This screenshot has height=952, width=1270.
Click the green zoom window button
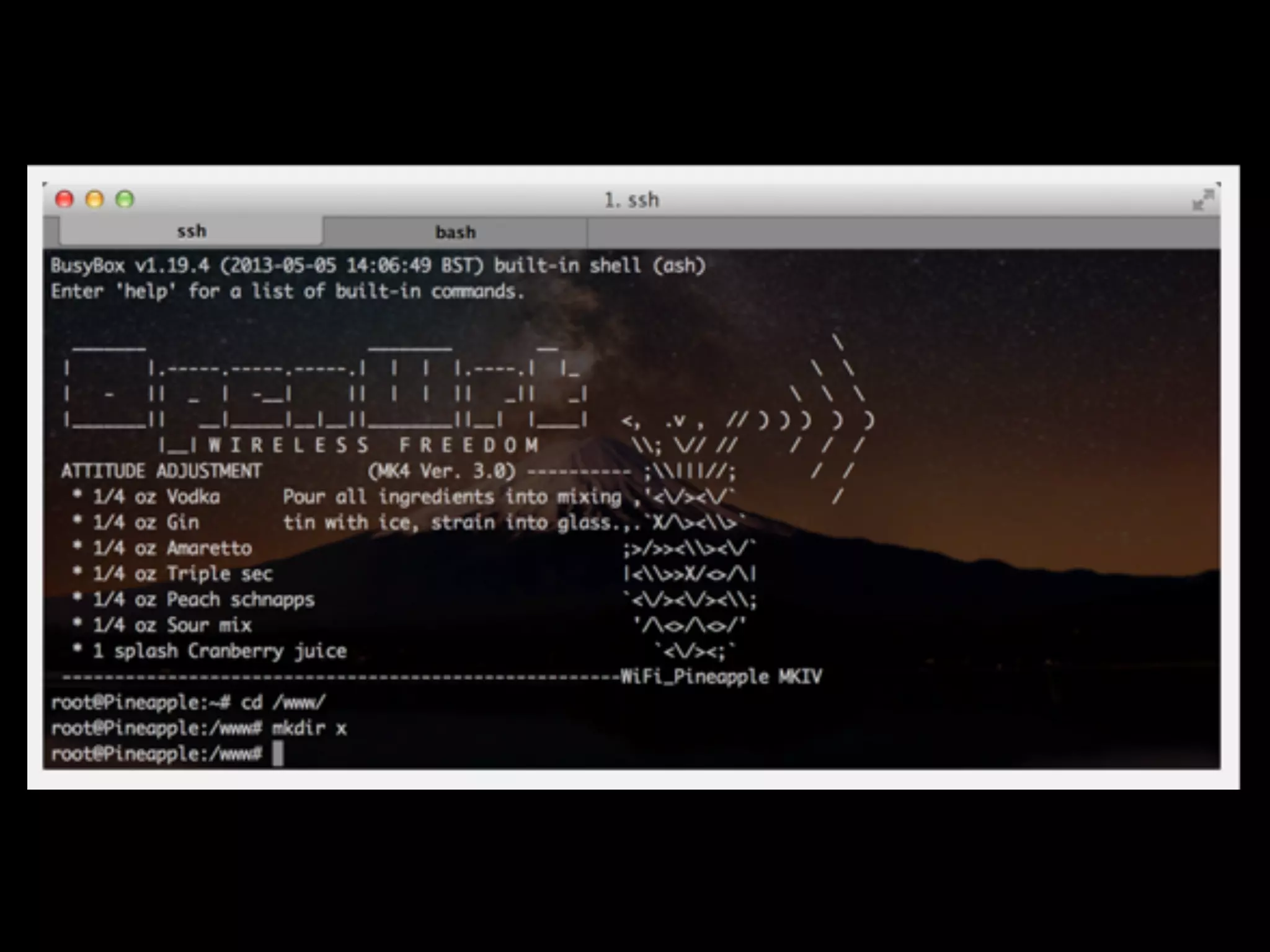coord(125,199)
